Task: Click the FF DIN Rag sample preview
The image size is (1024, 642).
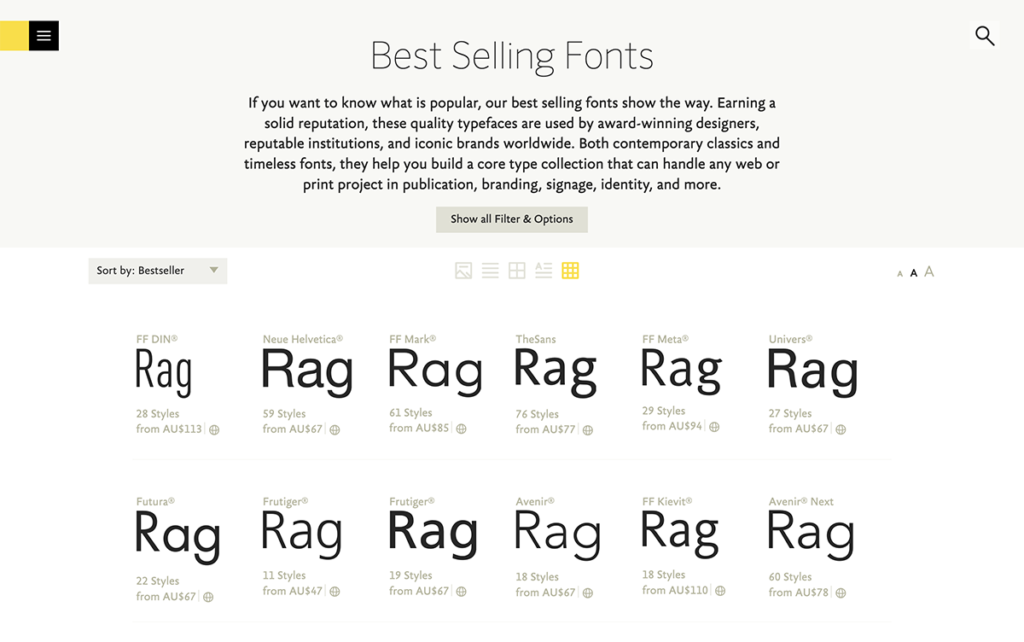Action: tap(164, 372)
